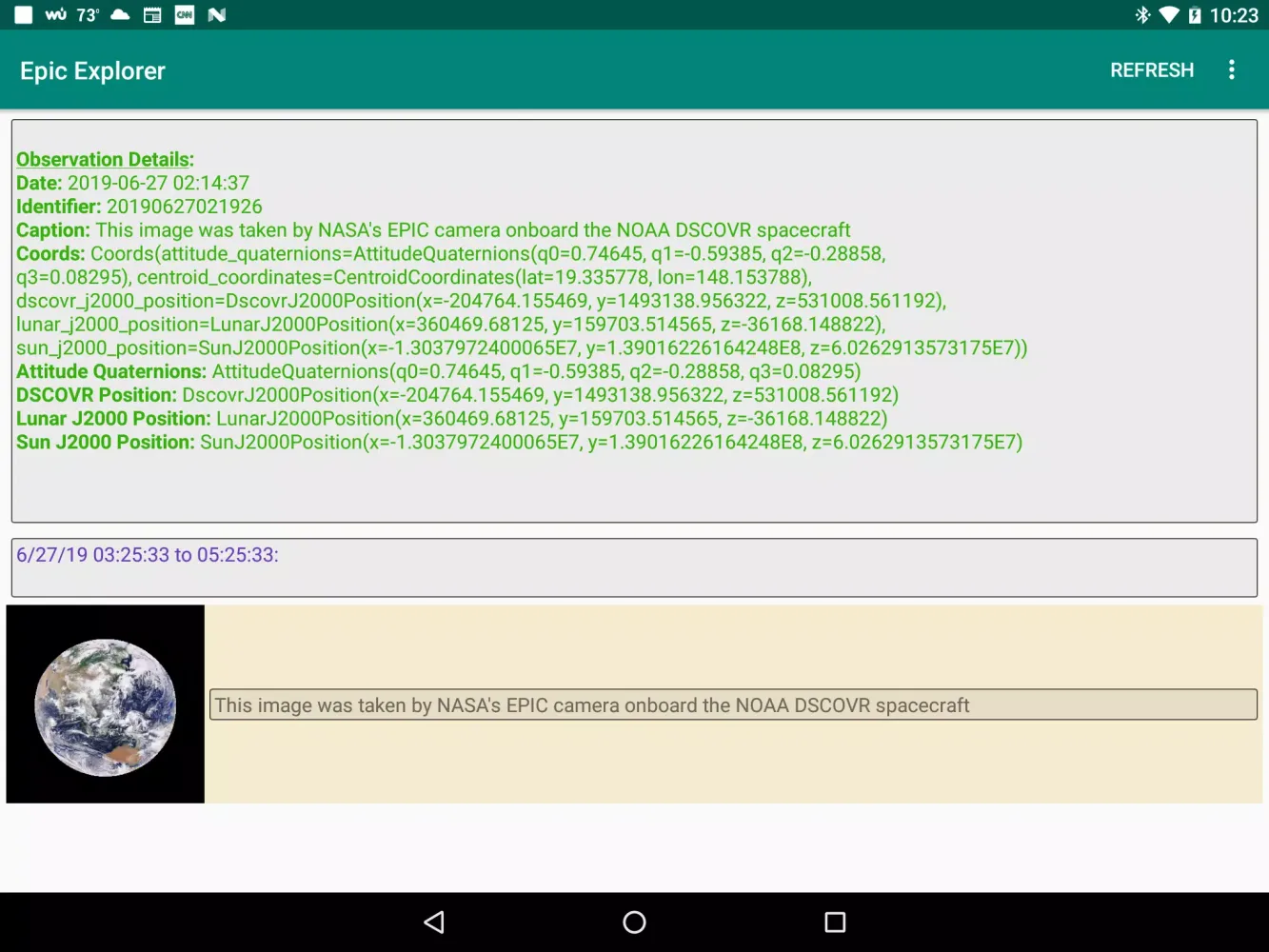Screen dimensions: 1269x952
Task: Tap the recent apps square button
Action: tap(835, 922)
